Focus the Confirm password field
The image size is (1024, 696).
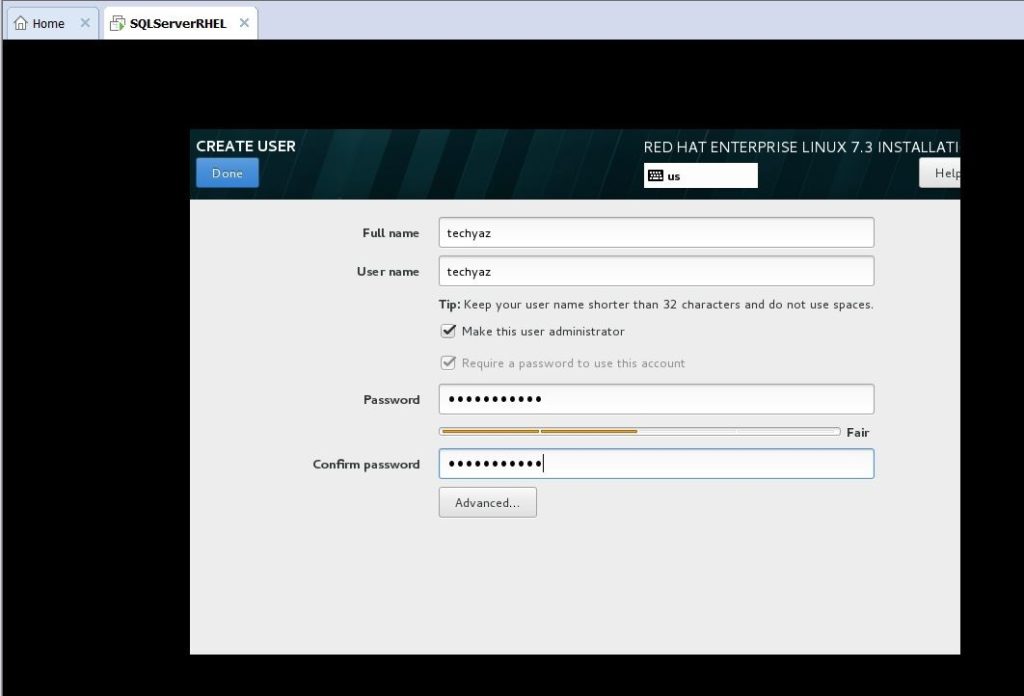tap(656, 464)
